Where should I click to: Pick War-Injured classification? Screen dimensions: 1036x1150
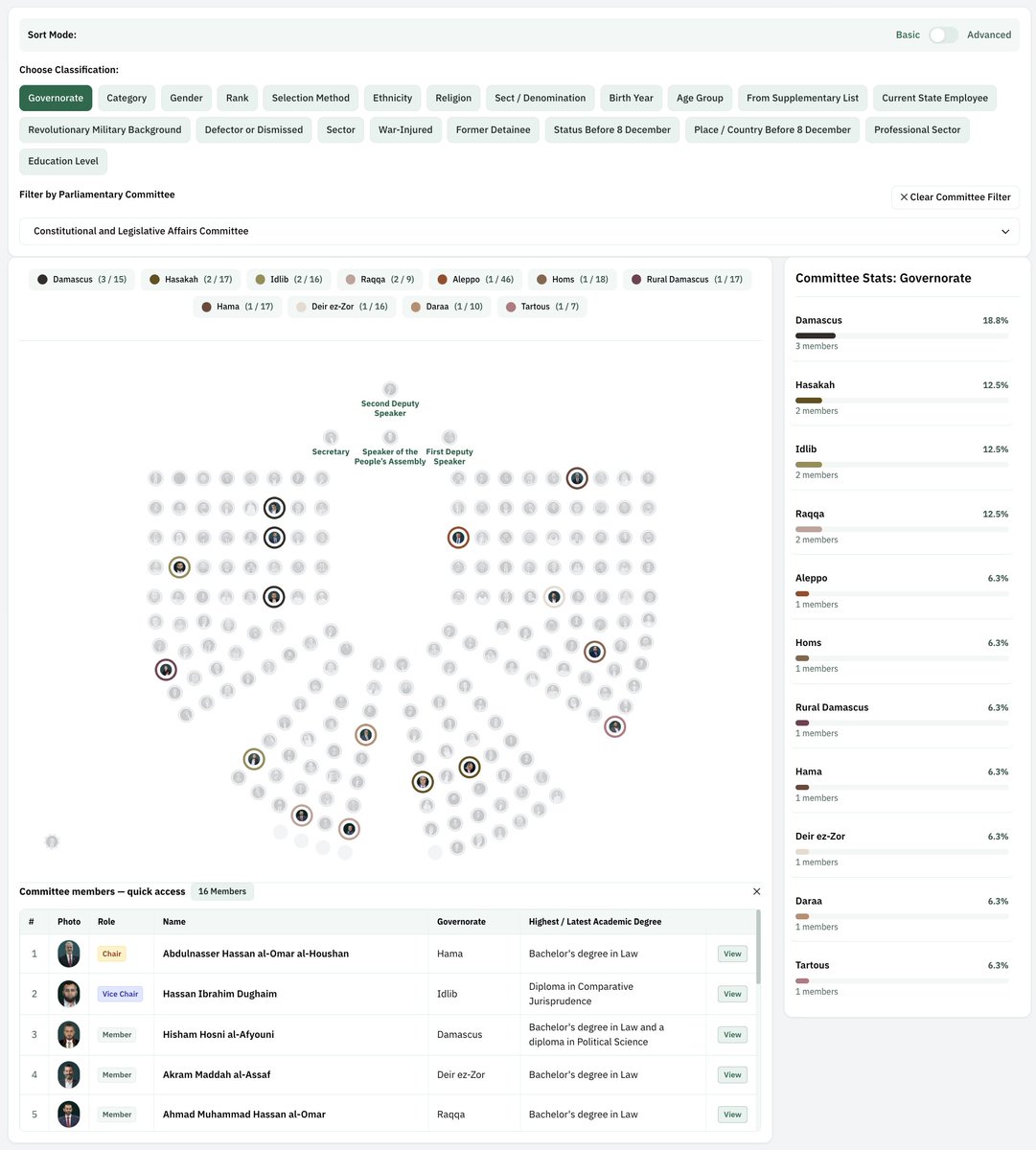405,129
